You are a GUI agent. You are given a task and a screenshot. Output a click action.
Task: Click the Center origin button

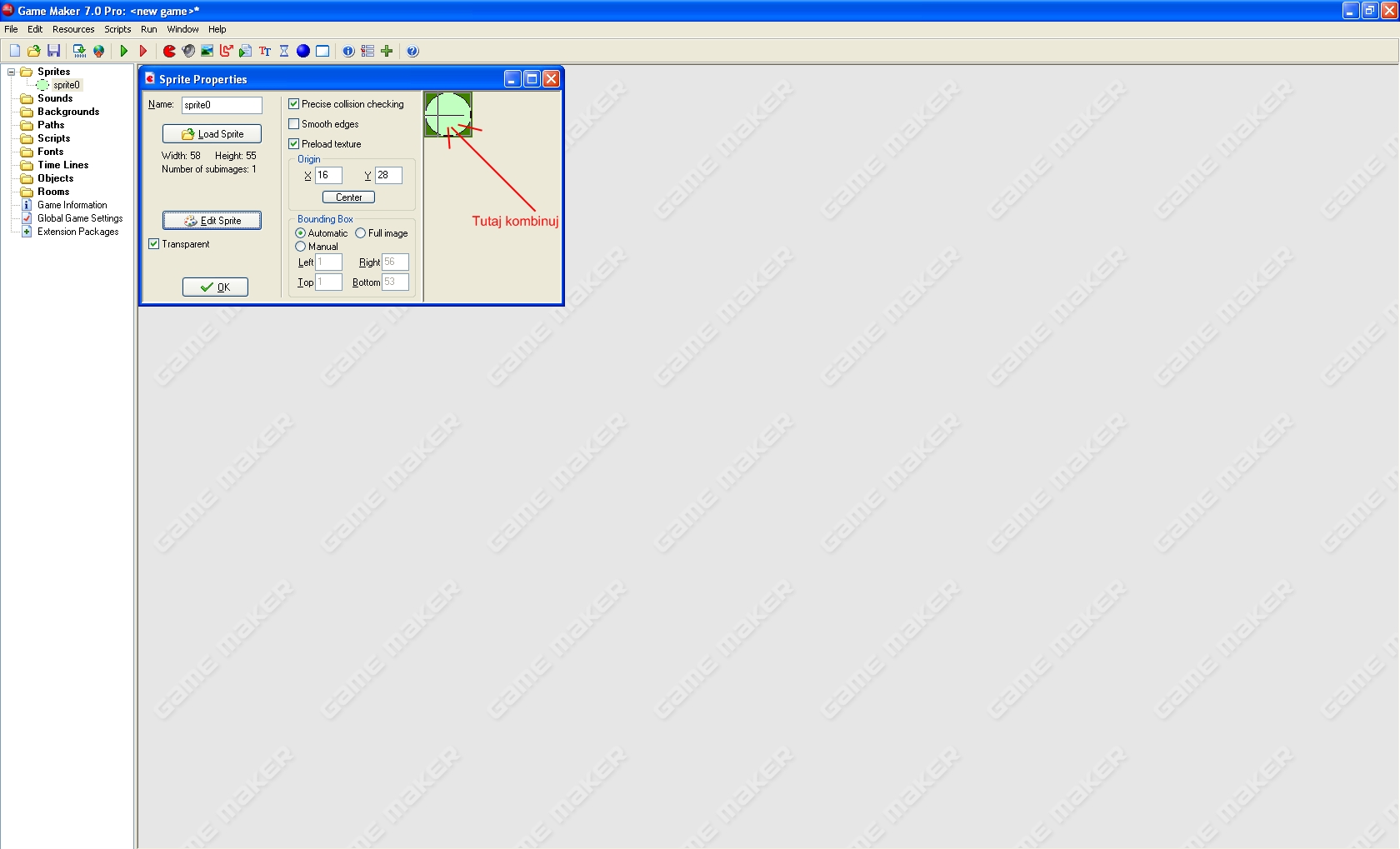[x=348, y=197]
